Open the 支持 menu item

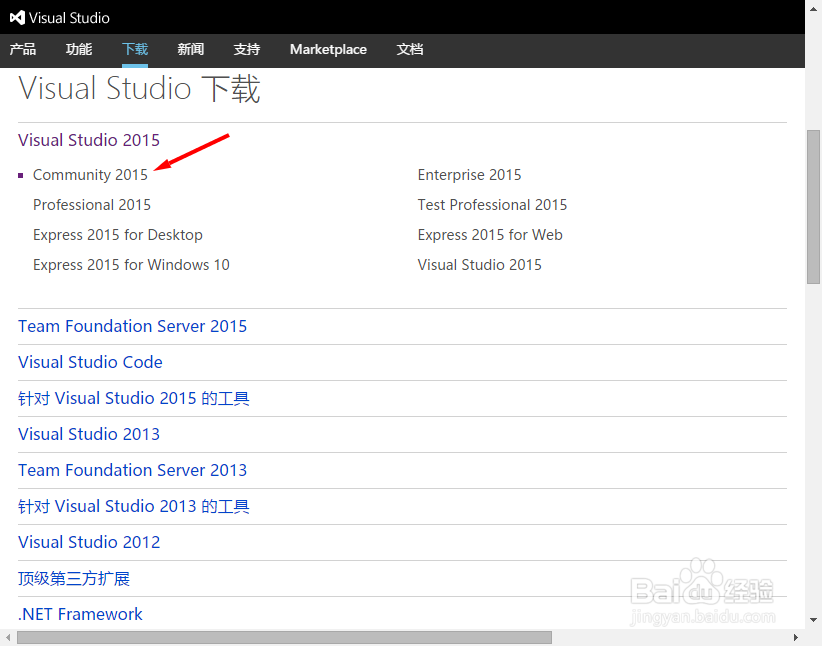point(246,49)
